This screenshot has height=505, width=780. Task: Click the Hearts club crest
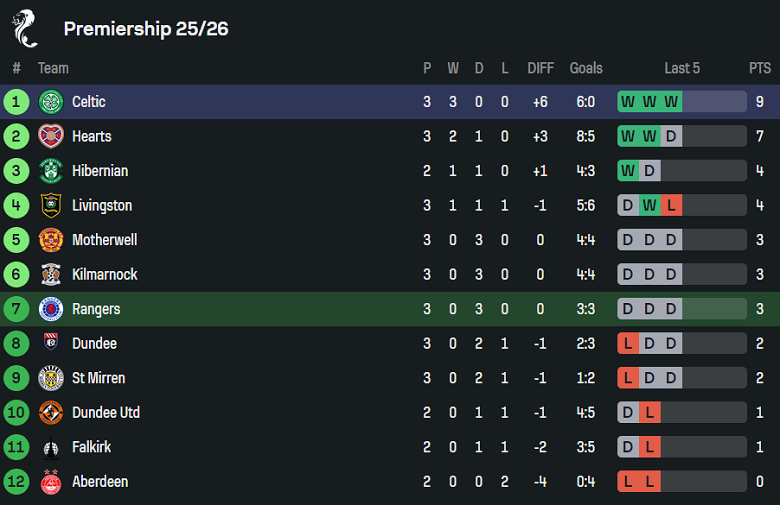[x=51, y=136]
